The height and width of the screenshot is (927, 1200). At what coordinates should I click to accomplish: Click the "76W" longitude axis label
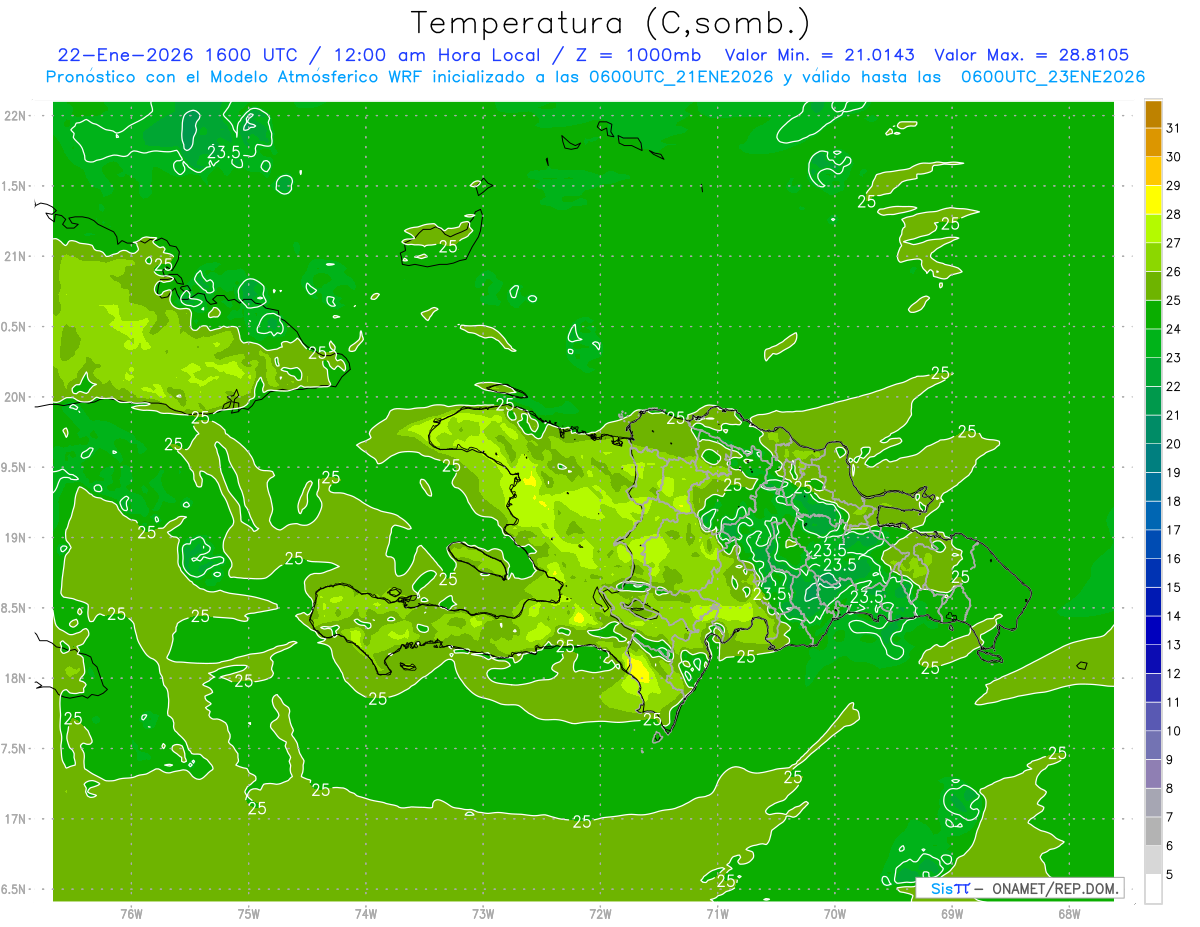tap(131, 914)
